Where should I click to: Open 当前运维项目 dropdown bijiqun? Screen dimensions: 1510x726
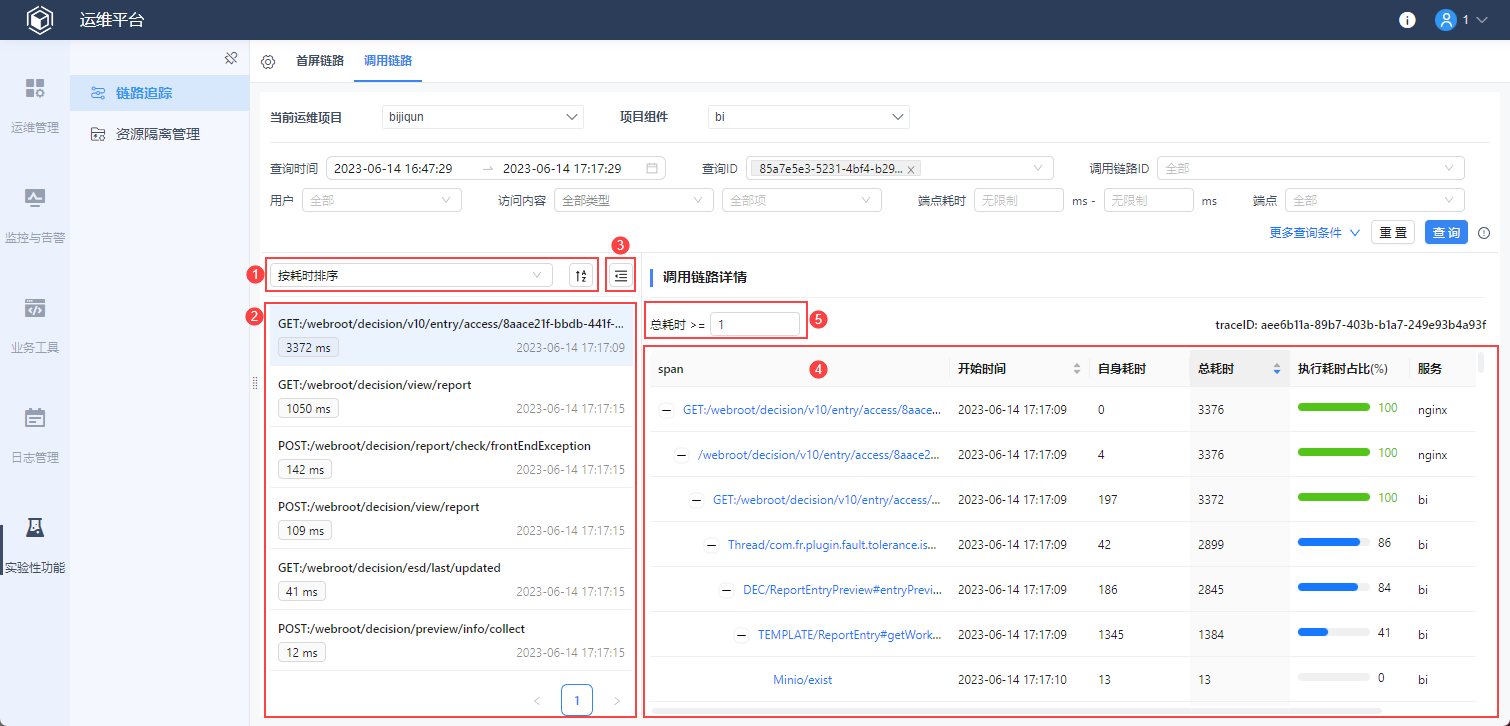coord(482,117)
